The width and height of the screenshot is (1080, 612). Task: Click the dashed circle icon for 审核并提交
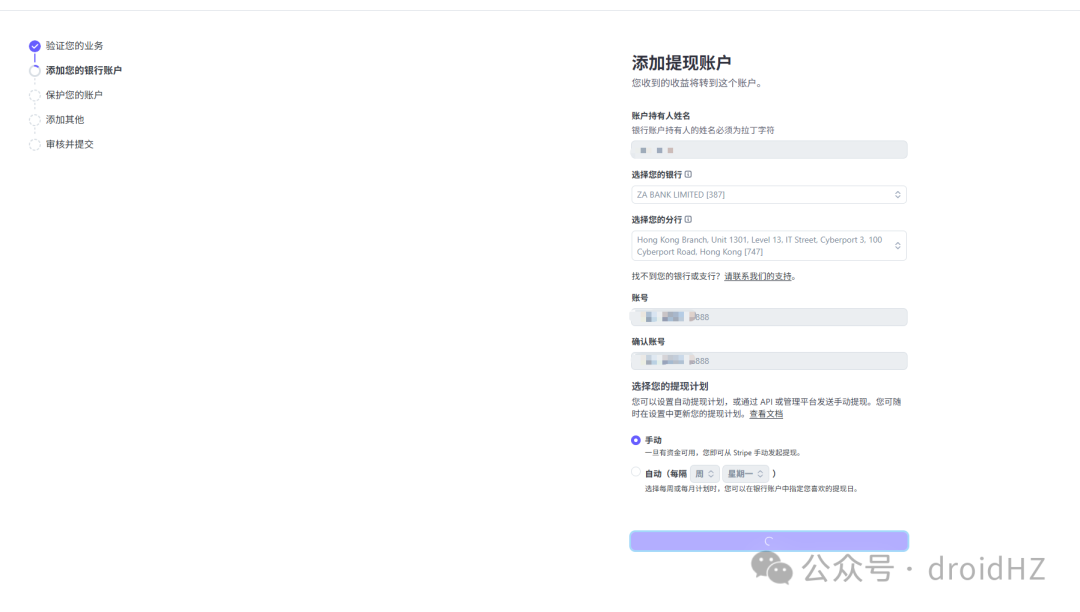pyautogui.click(x=34, y=145)
